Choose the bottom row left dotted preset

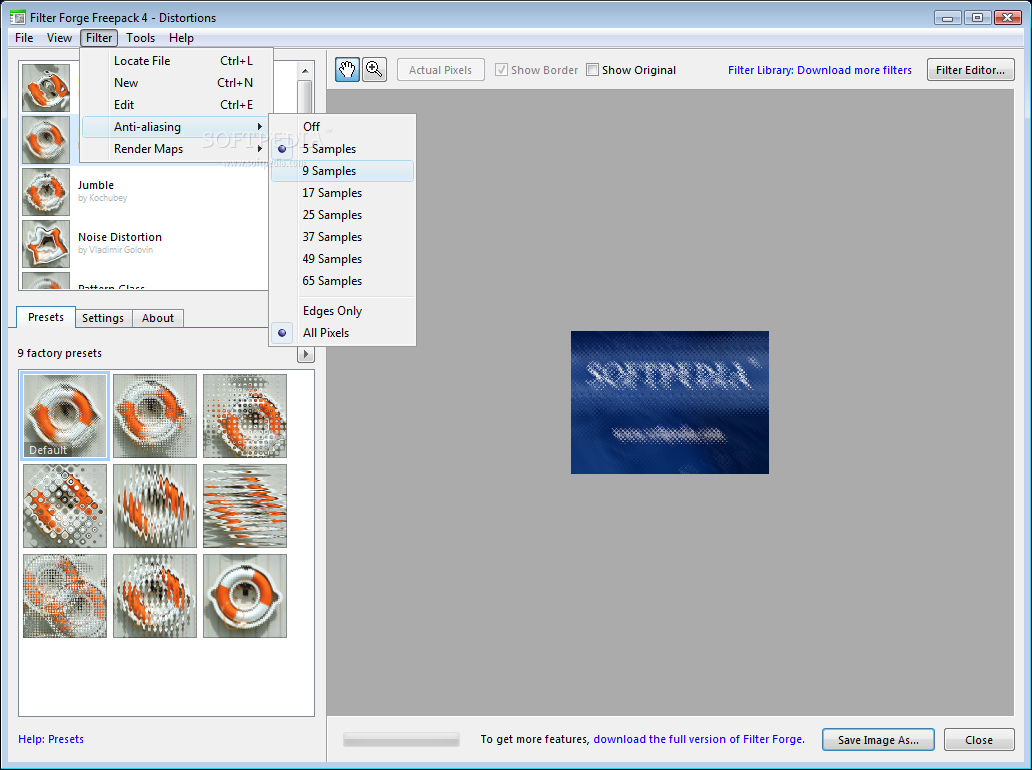pos(64,596)
